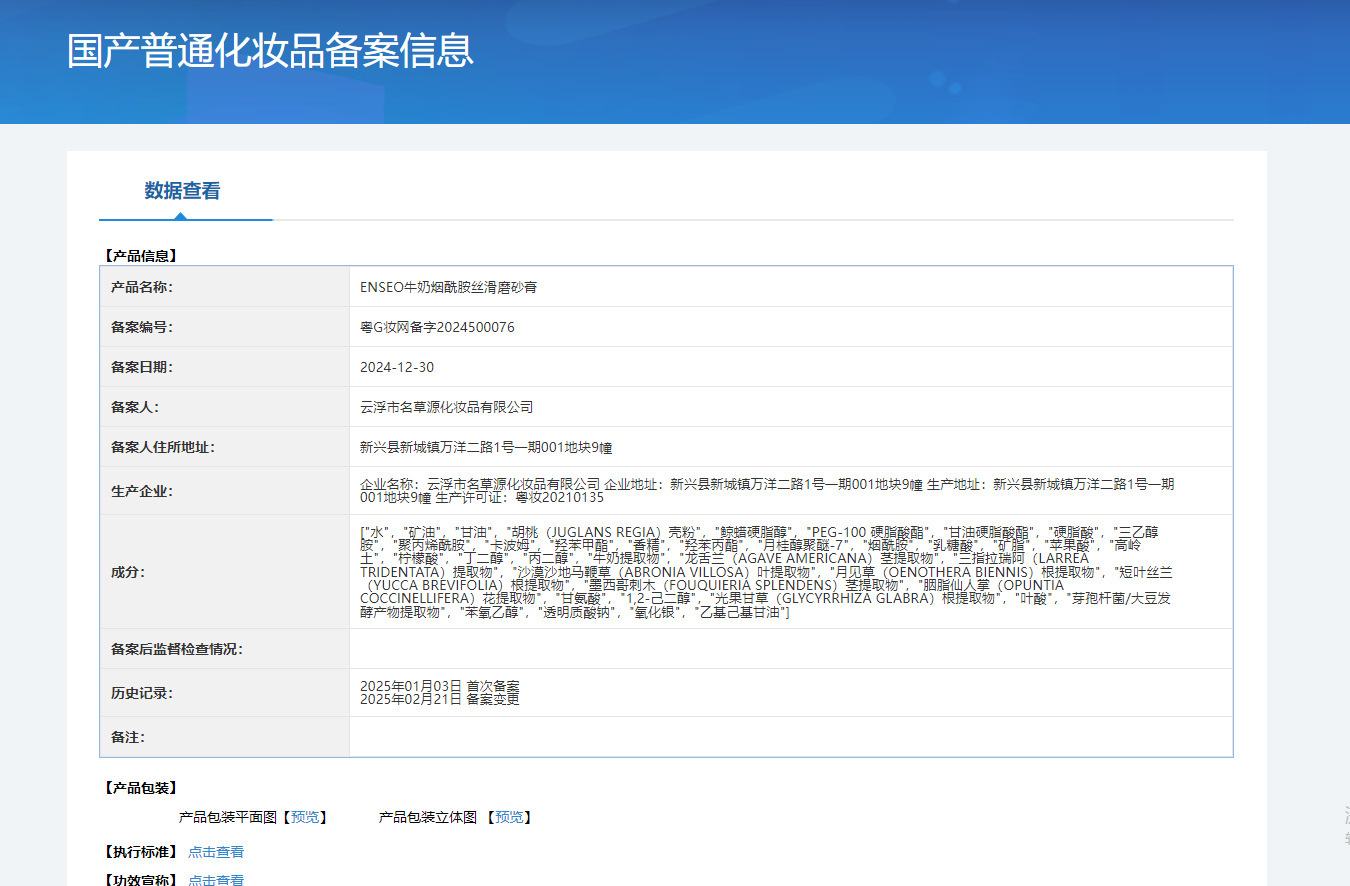Select the 产品名称 row label
Viewport: 1350px width, 886px height.
click(x=142, y=287)
